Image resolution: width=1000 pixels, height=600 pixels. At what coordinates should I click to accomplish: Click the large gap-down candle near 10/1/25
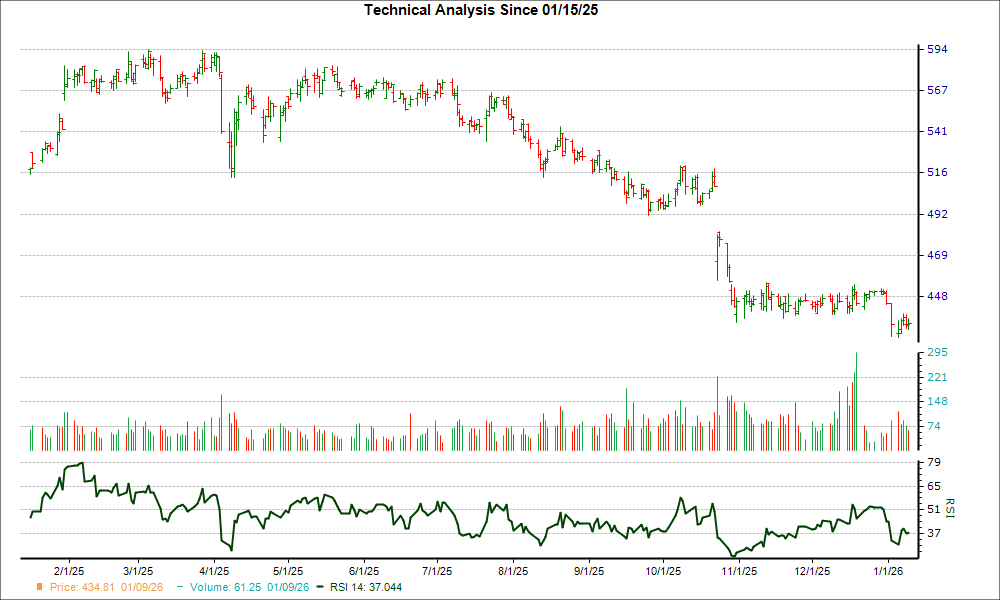pyautogui.click(x=719, y=255)
